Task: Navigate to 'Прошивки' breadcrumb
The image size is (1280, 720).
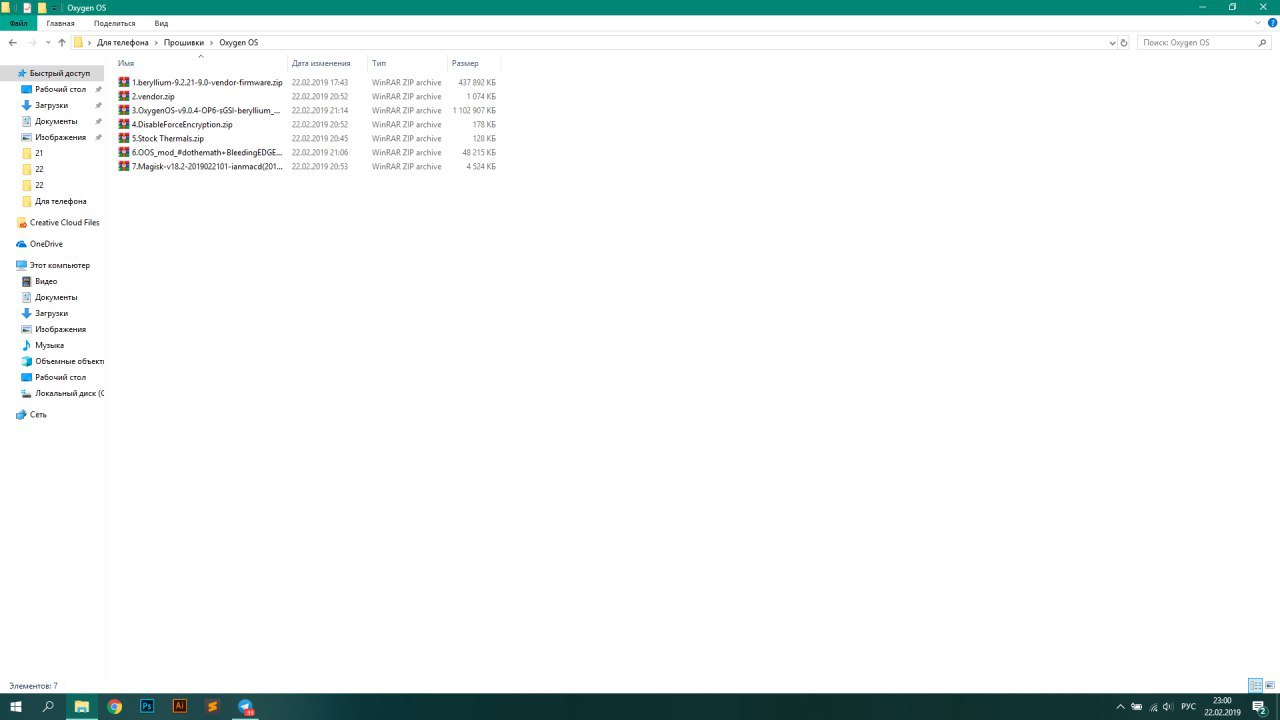Action: click(184, 43)
